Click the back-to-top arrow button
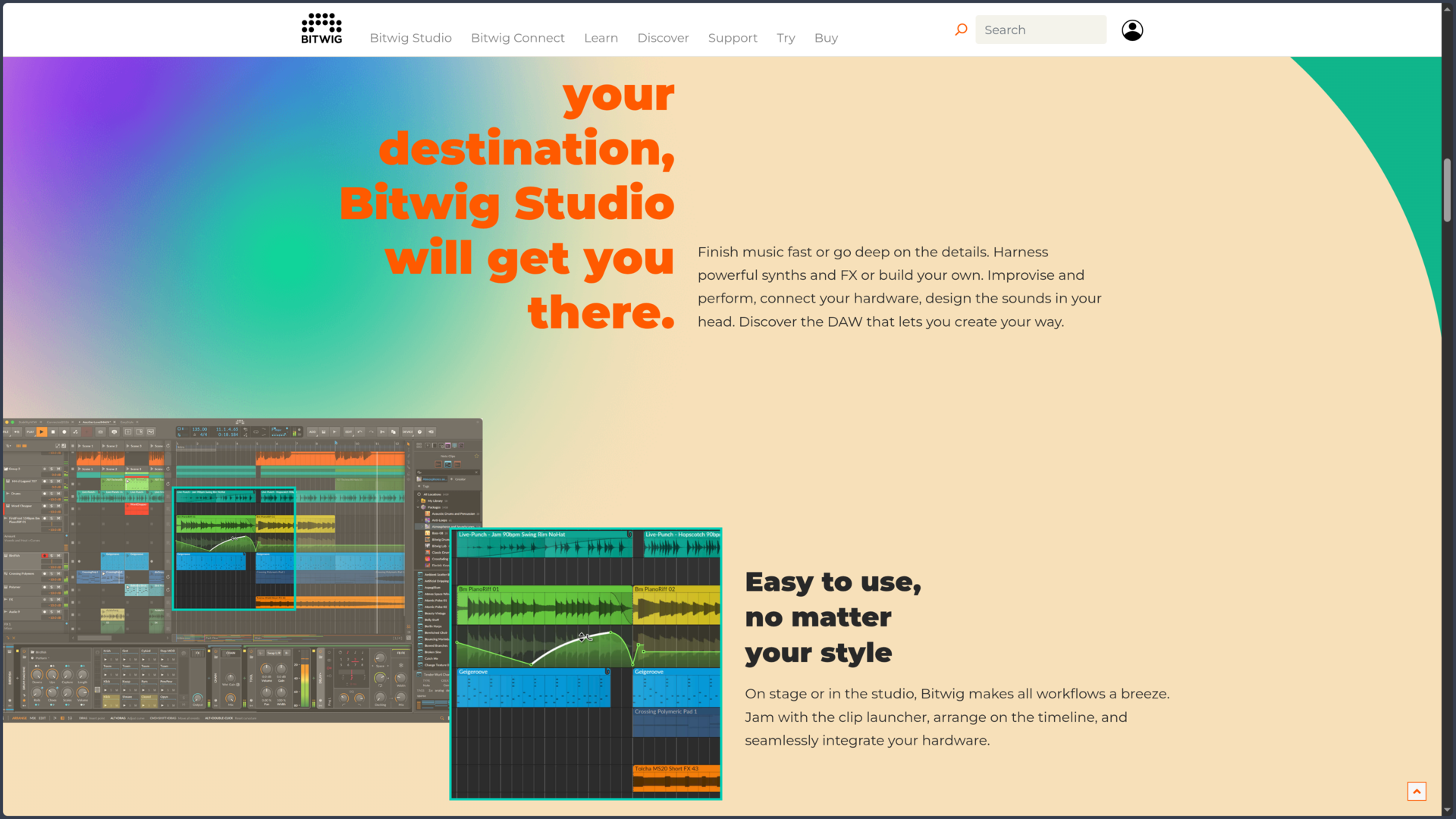This screenshot has height=819, width=1456. (x=1417, y=791)
